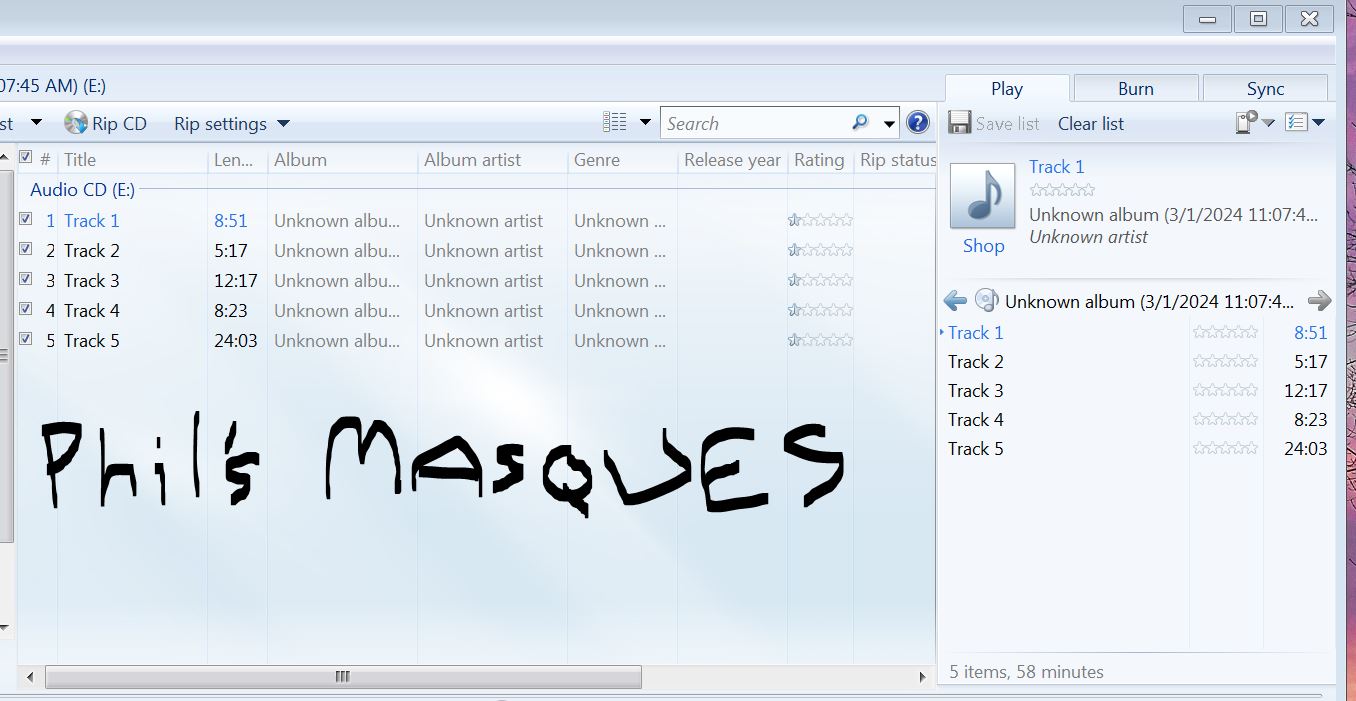This screenshot has height=701, width=1356.
Task: Toggle the select-all checkbox in header
Action: tap(26, 158)
